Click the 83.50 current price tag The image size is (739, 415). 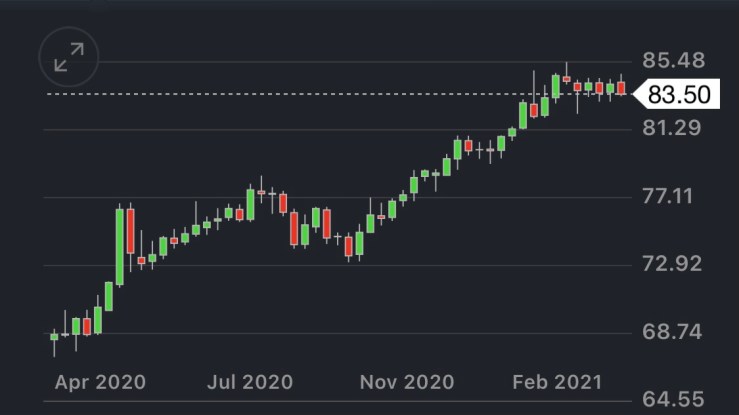point(677,95)
